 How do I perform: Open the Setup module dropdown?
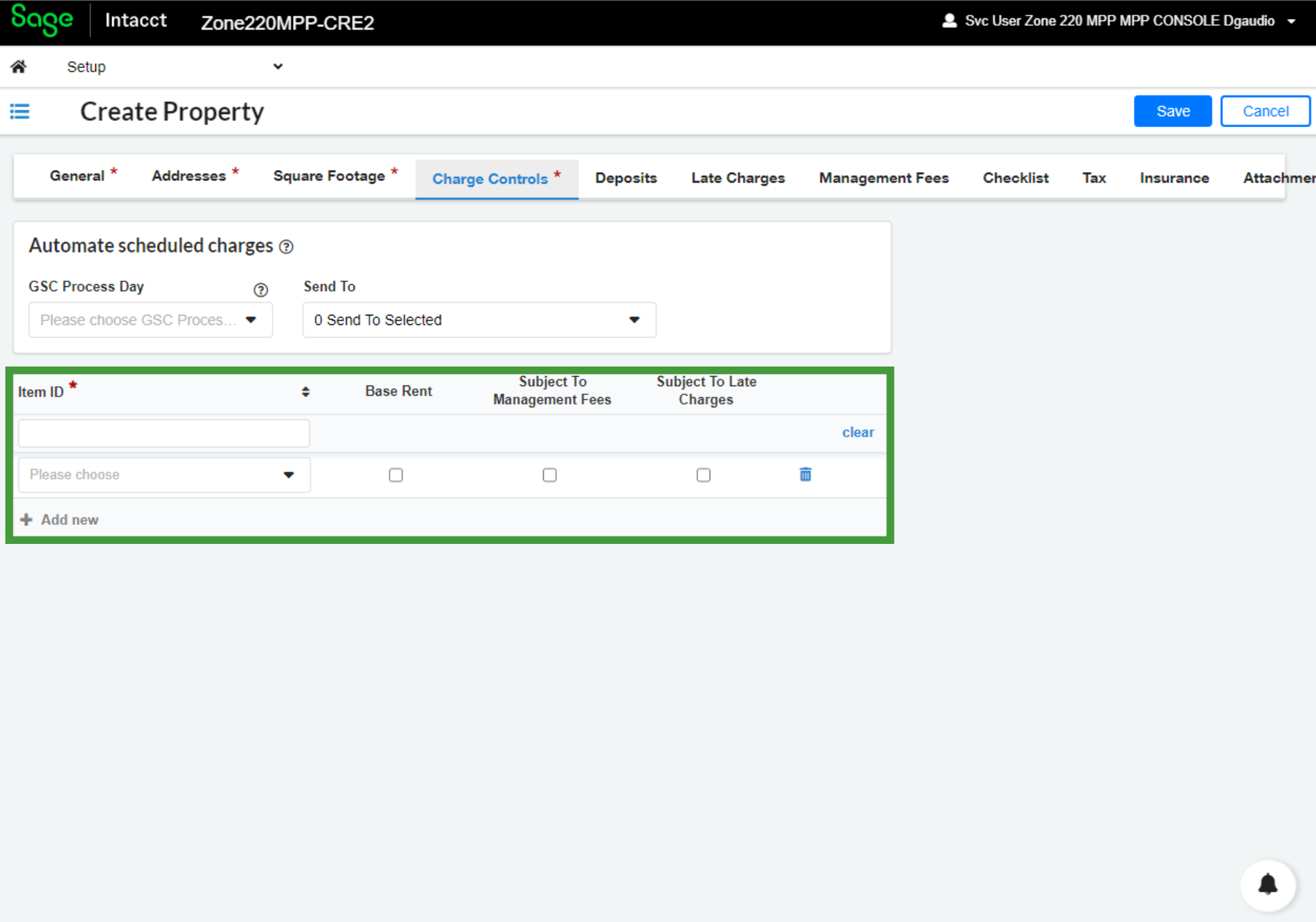[174, 67]
